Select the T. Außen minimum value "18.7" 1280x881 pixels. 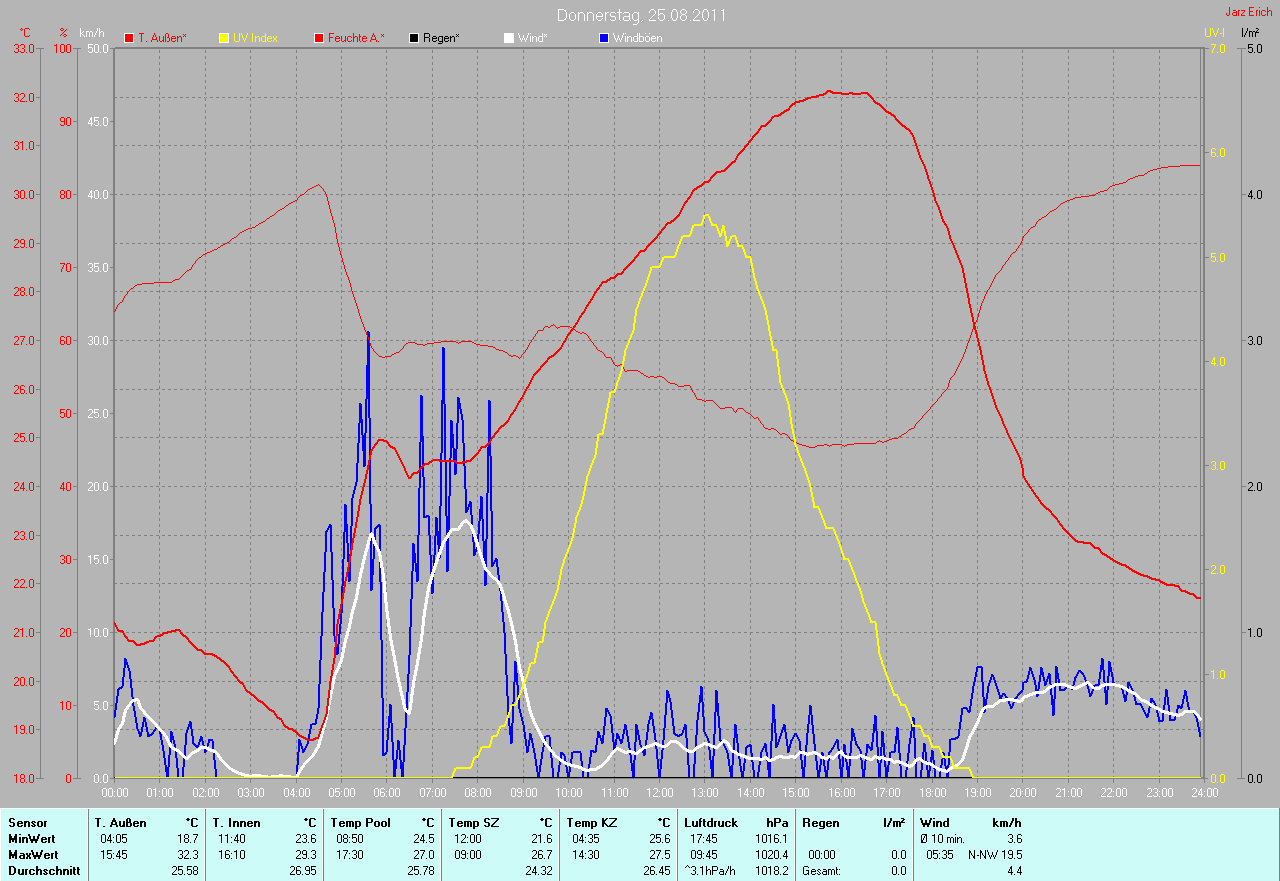point(187,839)
